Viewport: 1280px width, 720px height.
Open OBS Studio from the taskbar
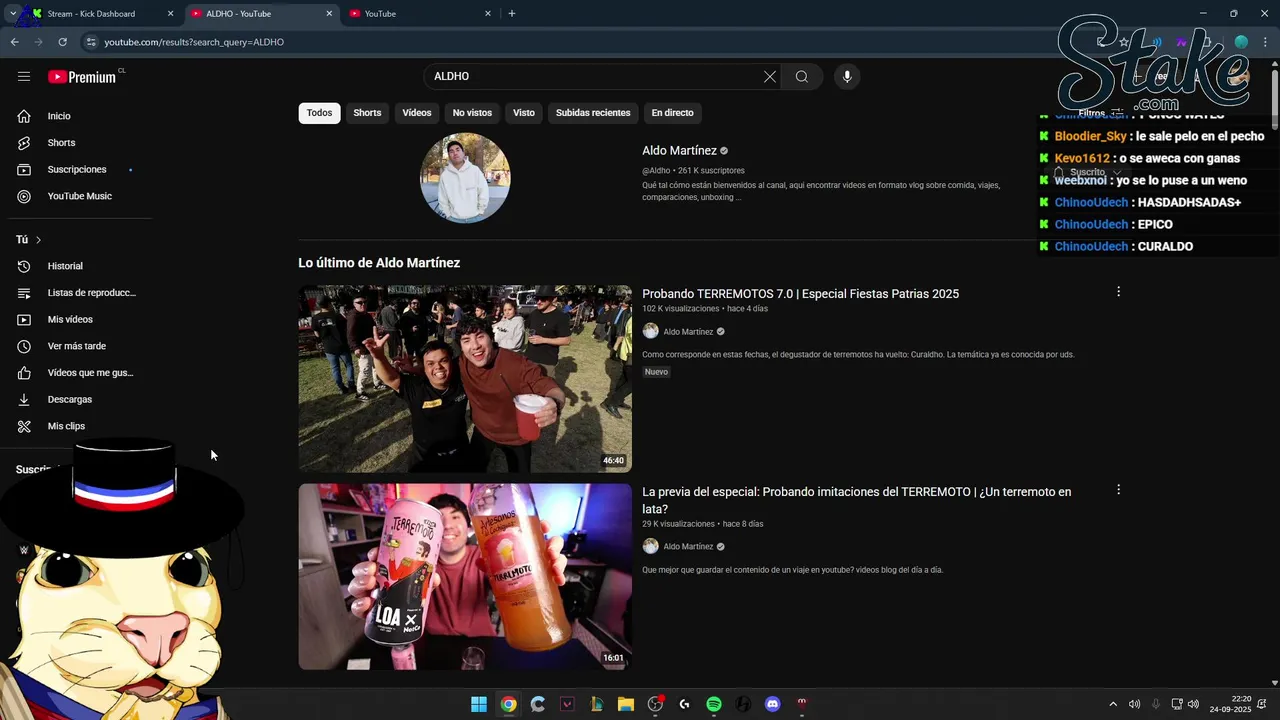point(655,704)
